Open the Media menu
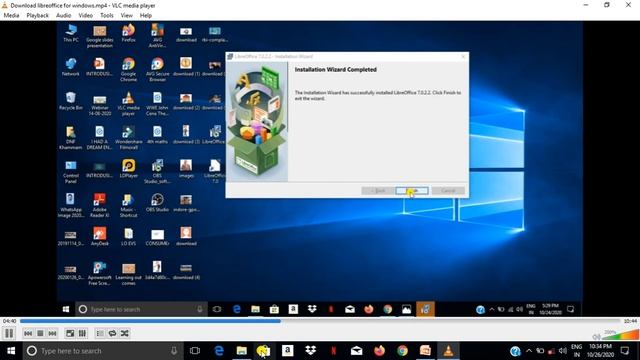Viewport: 640px width, 360px height. [11, 16]
